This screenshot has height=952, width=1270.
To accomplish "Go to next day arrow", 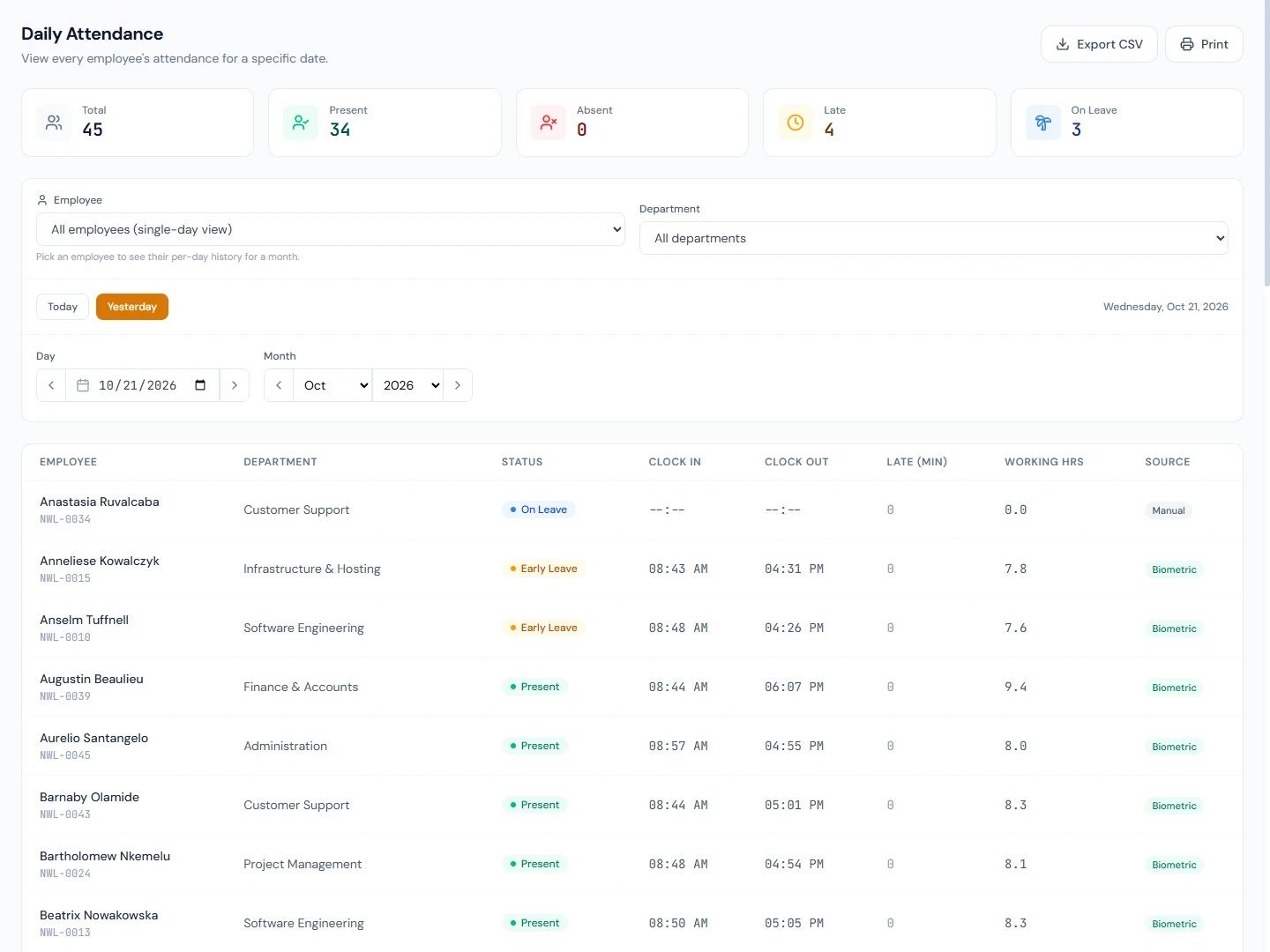I will pos(234,385).
